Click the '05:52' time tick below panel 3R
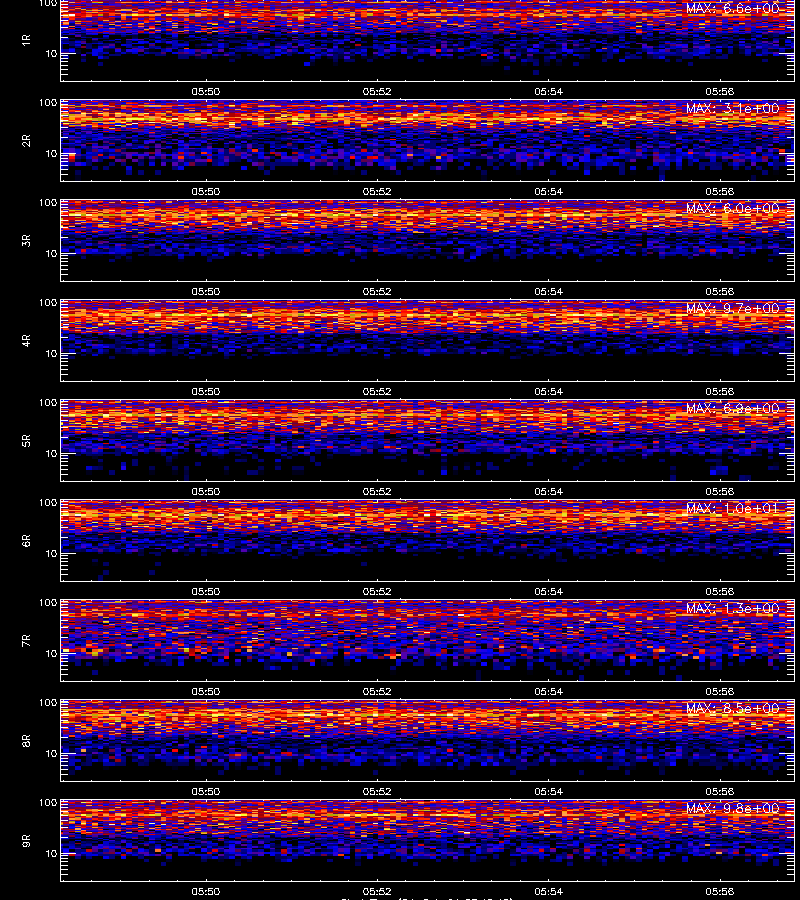This screenshot has height=900, width=800. [377, 292]
